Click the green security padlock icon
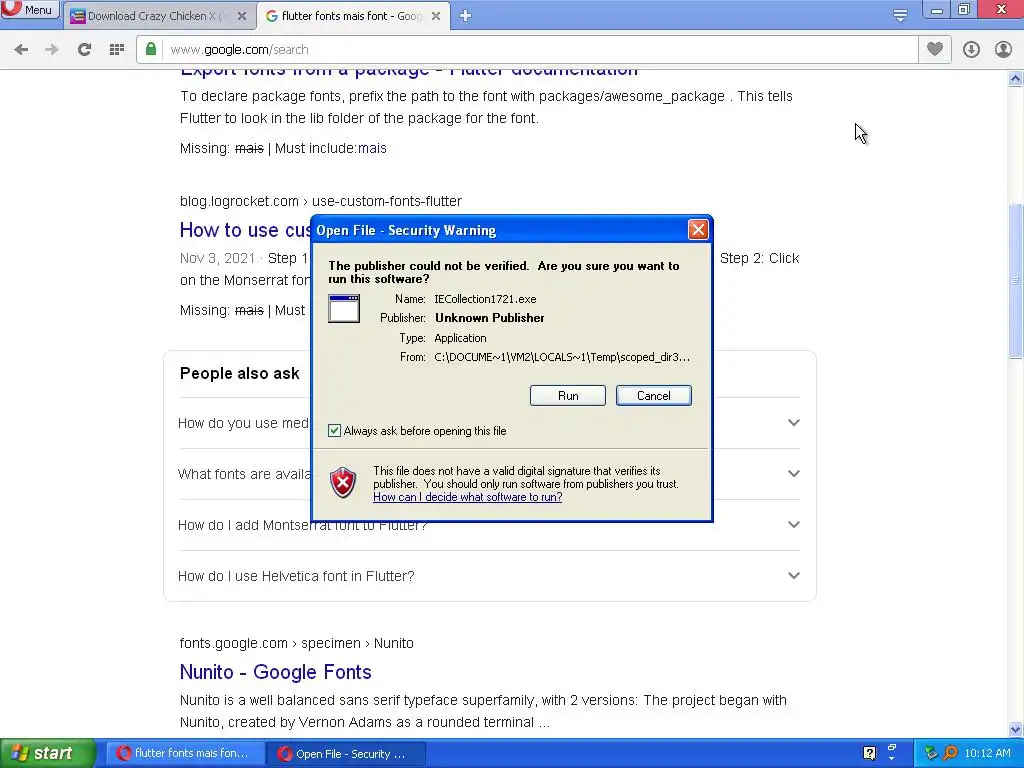This screenshot has width=1024, height=768. [x=151, y=50]
